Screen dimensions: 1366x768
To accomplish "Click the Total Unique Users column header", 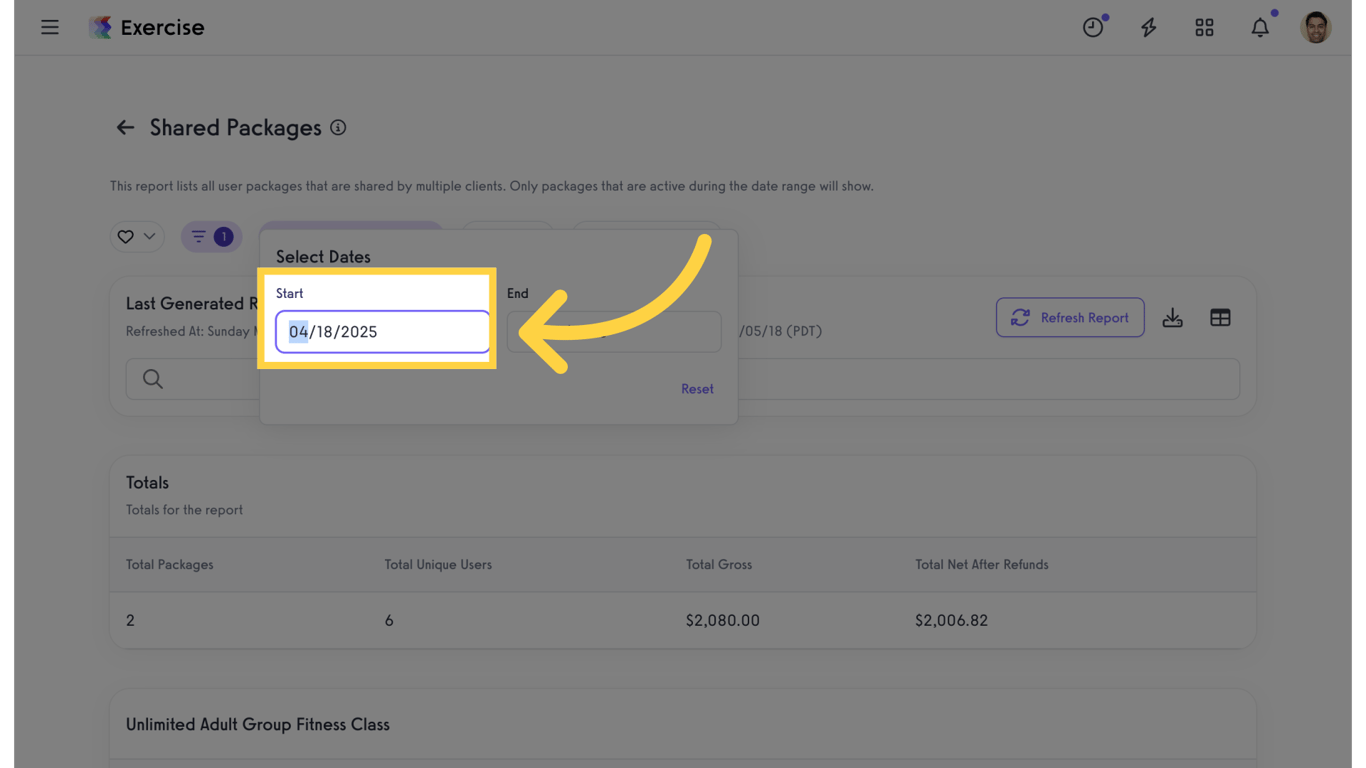I will click(438, 565).
